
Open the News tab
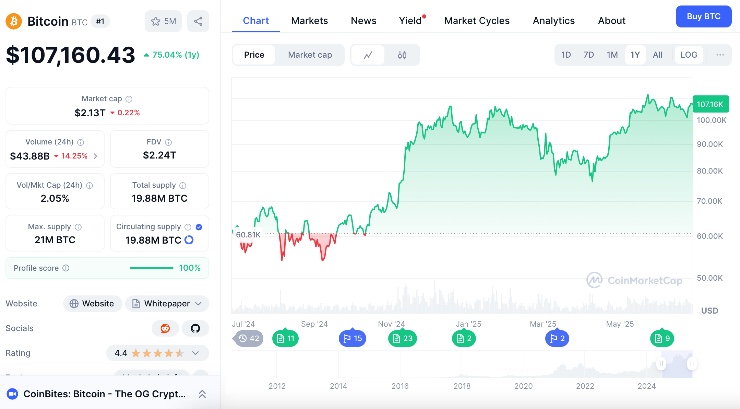[x=363, y=21]
